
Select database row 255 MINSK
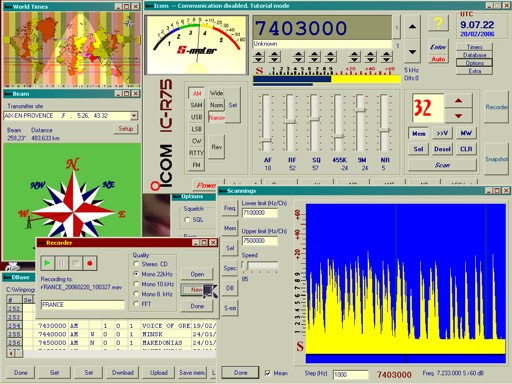pyautogui.click(x=112, y=334)
